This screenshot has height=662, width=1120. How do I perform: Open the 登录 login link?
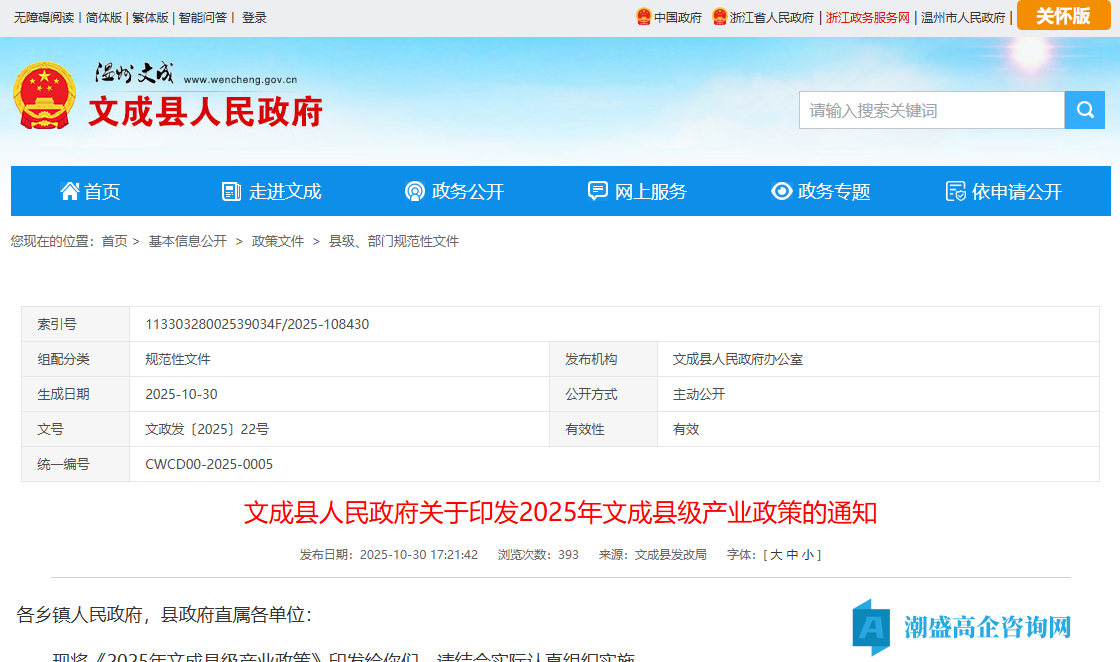click(254, 16)
